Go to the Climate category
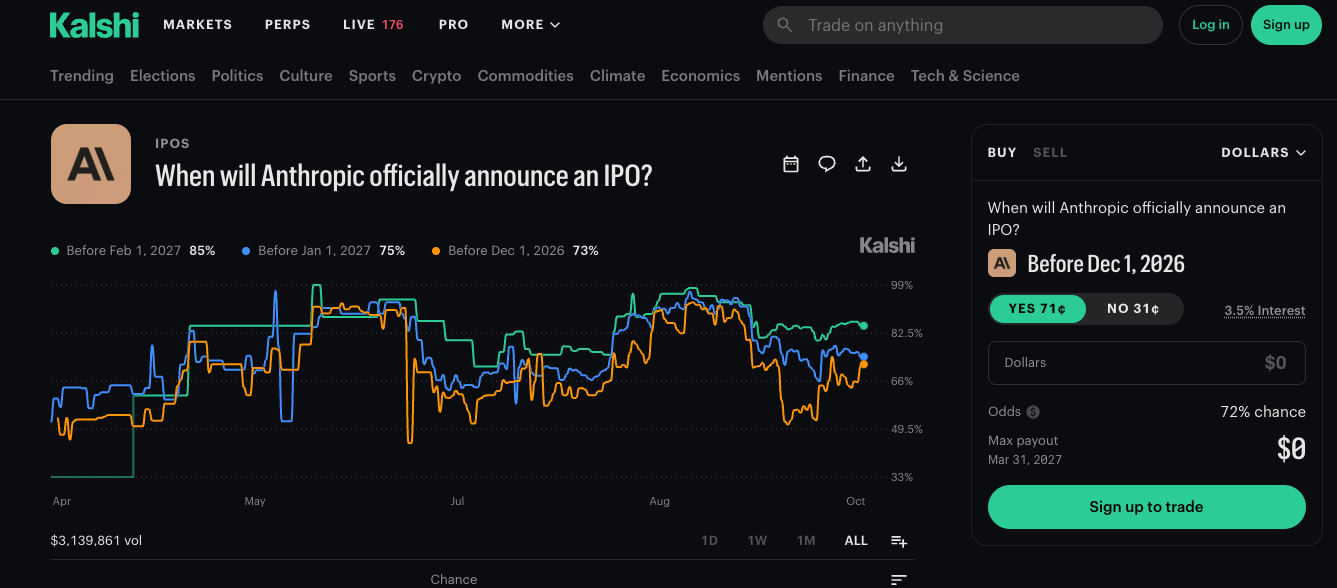This screenshot has width=1337, height=588. [618, 76]
